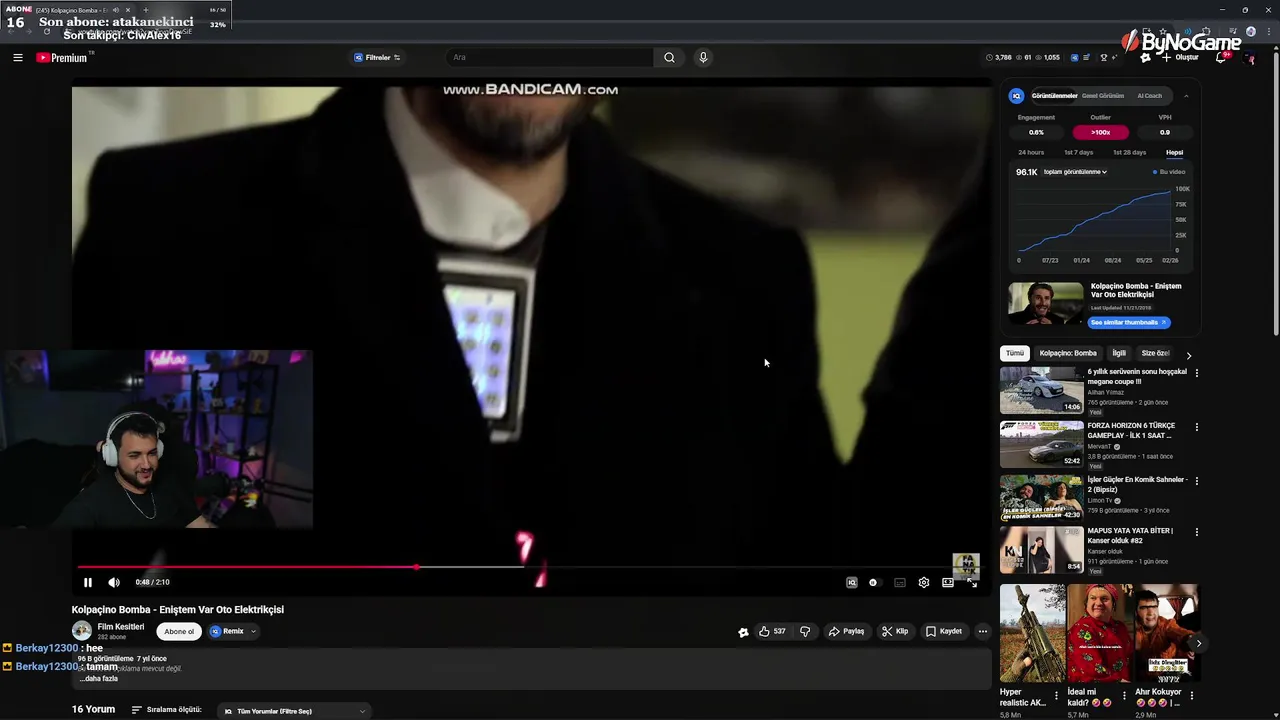The height and width of the screenshot is (720, 1280).
Task: Open Forza Horizon 6 Türkçe Gameplay video title
Action: (x=1132, y=430)
